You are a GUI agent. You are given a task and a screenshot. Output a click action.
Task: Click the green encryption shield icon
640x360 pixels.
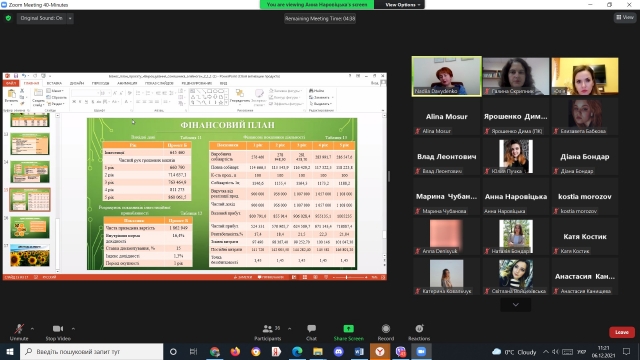(8, 18)
